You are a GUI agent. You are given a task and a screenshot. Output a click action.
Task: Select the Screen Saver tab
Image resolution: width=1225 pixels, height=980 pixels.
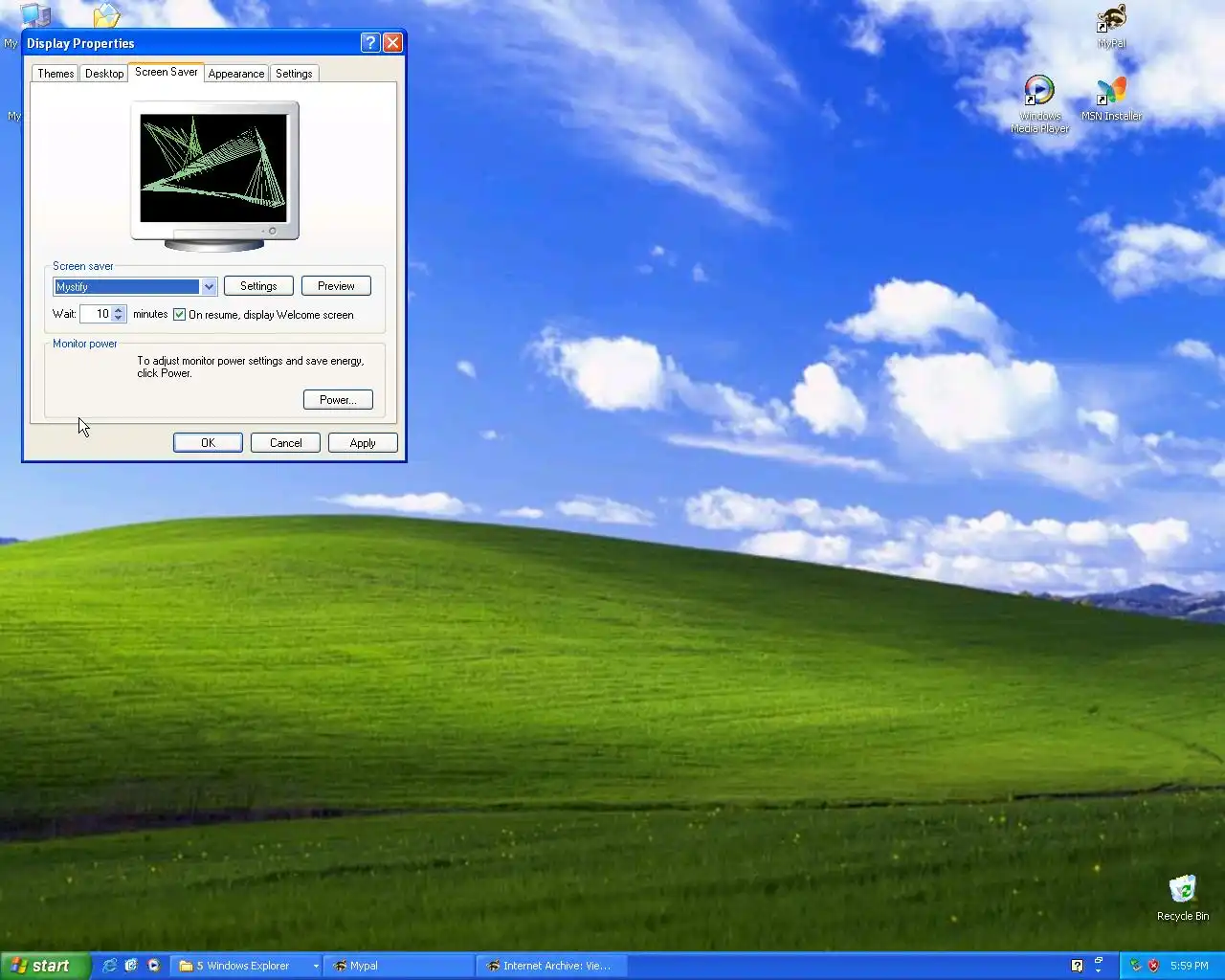(x=166, y=72)
